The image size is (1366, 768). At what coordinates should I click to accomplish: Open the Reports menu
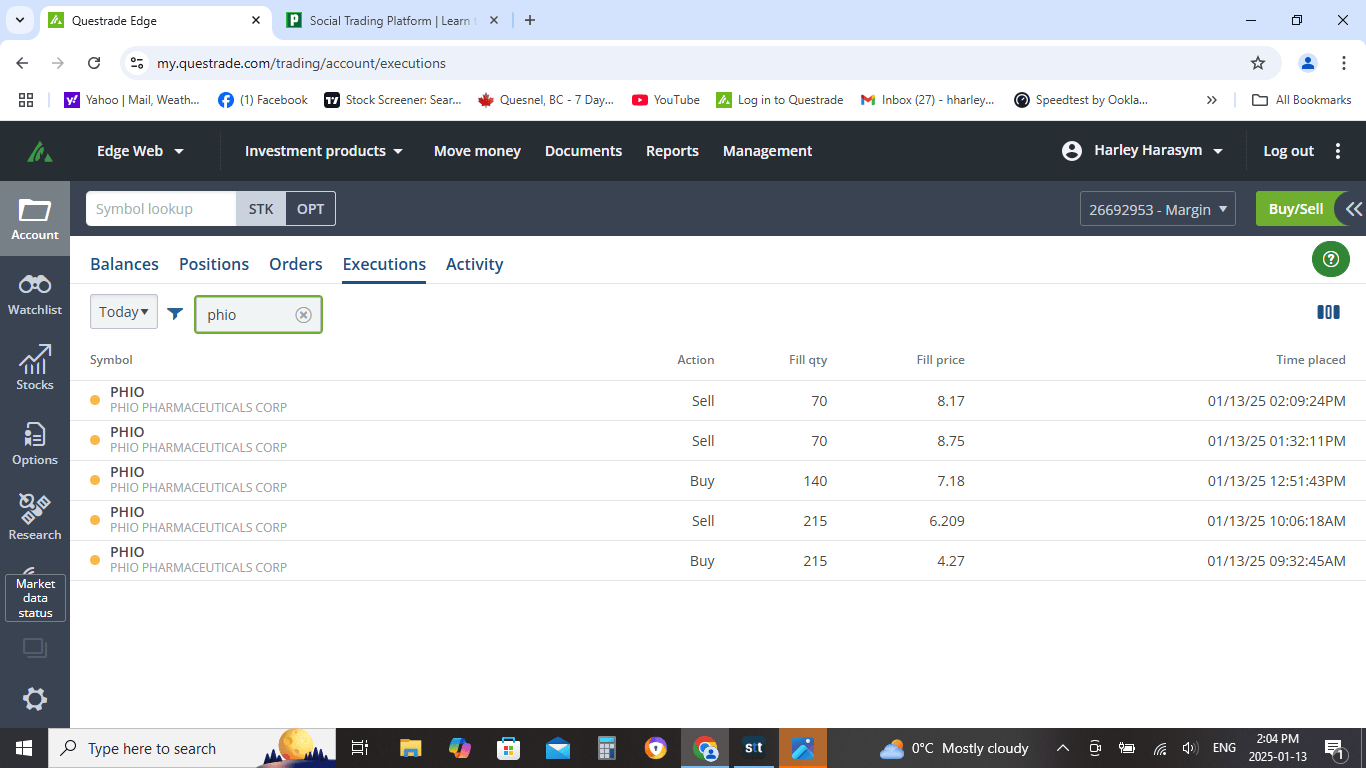(672, 151)
